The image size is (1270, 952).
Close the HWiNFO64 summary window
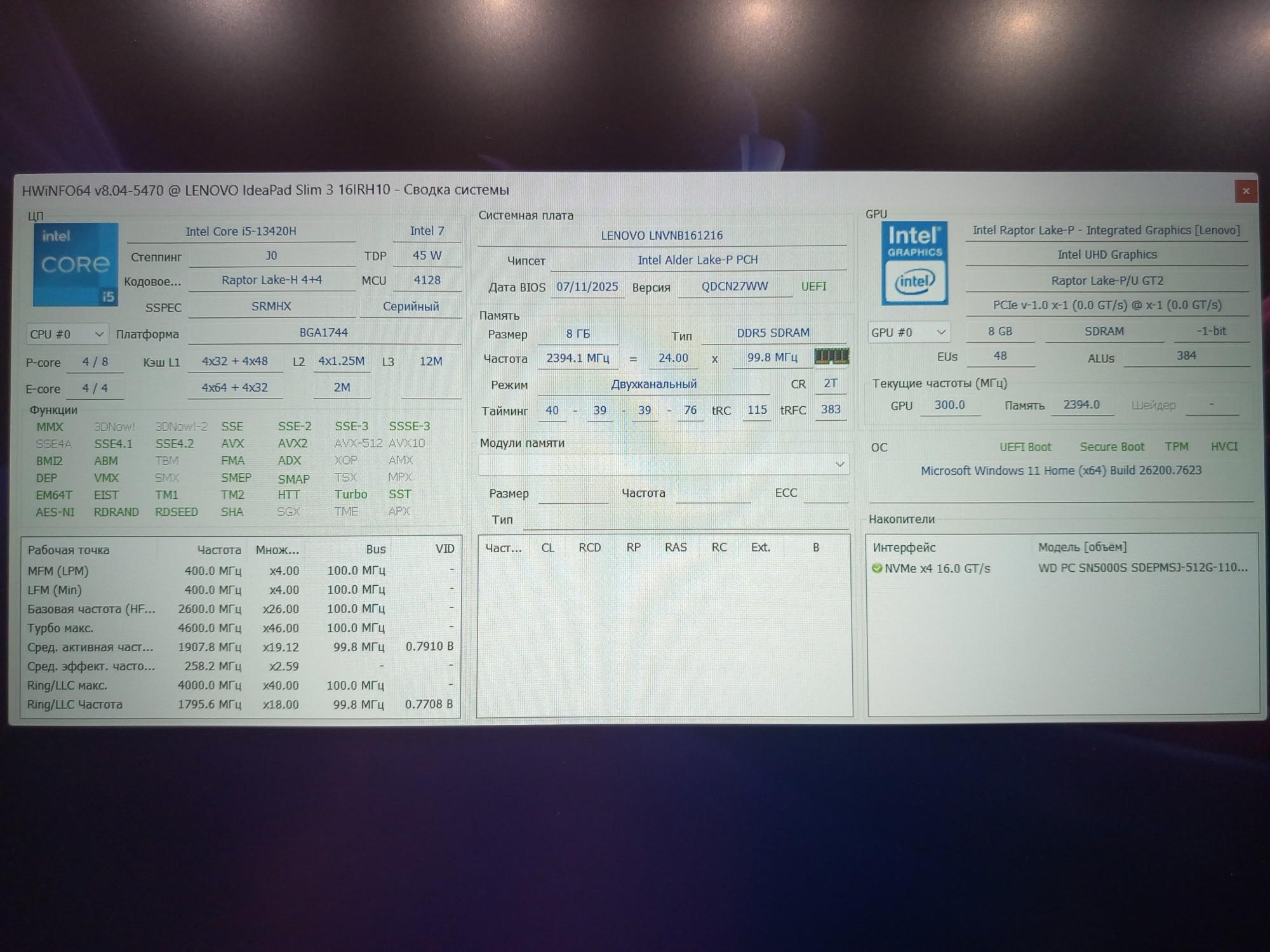(1245, 191)
